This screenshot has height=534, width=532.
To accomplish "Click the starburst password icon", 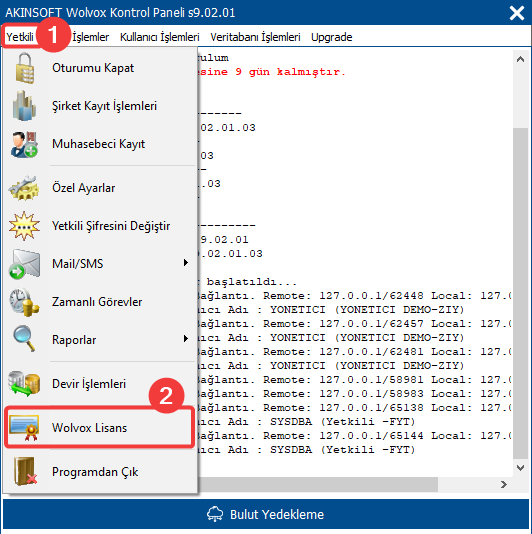I will (24, 226).
